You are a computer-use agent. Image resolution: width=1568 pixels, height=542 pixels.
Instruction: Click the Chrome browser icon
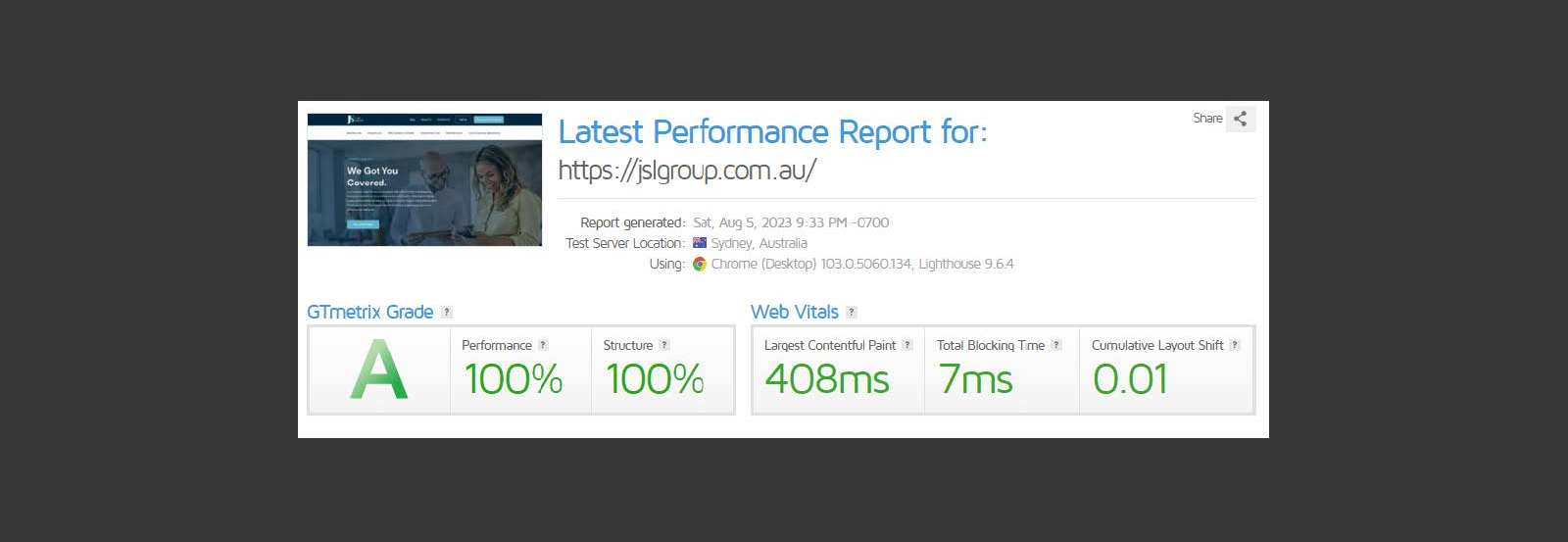700,264
